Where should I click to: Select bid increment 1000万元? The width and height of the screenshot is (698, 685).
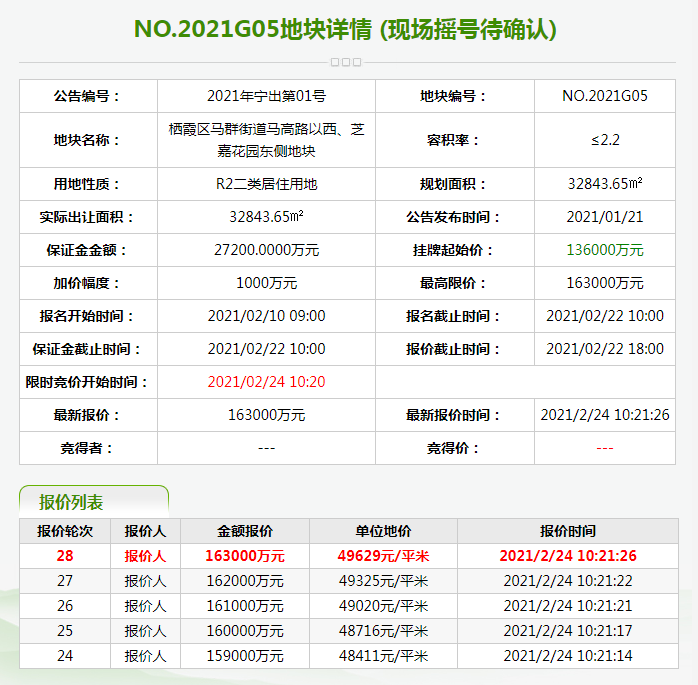266,283
